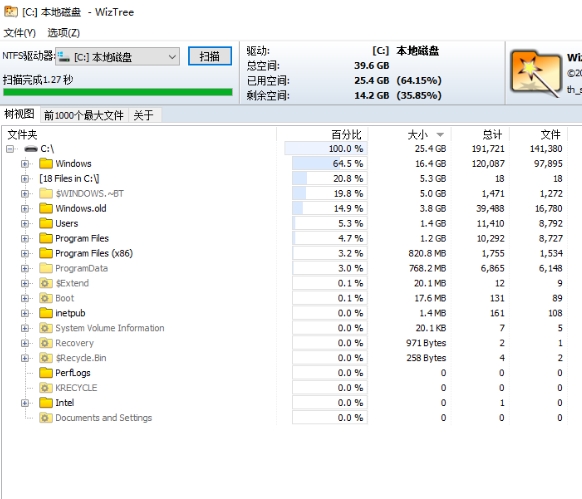Screen dimensions: 582x499
Task: Click the WizTree app icon in title bar
Action: (x=11, y=12)
